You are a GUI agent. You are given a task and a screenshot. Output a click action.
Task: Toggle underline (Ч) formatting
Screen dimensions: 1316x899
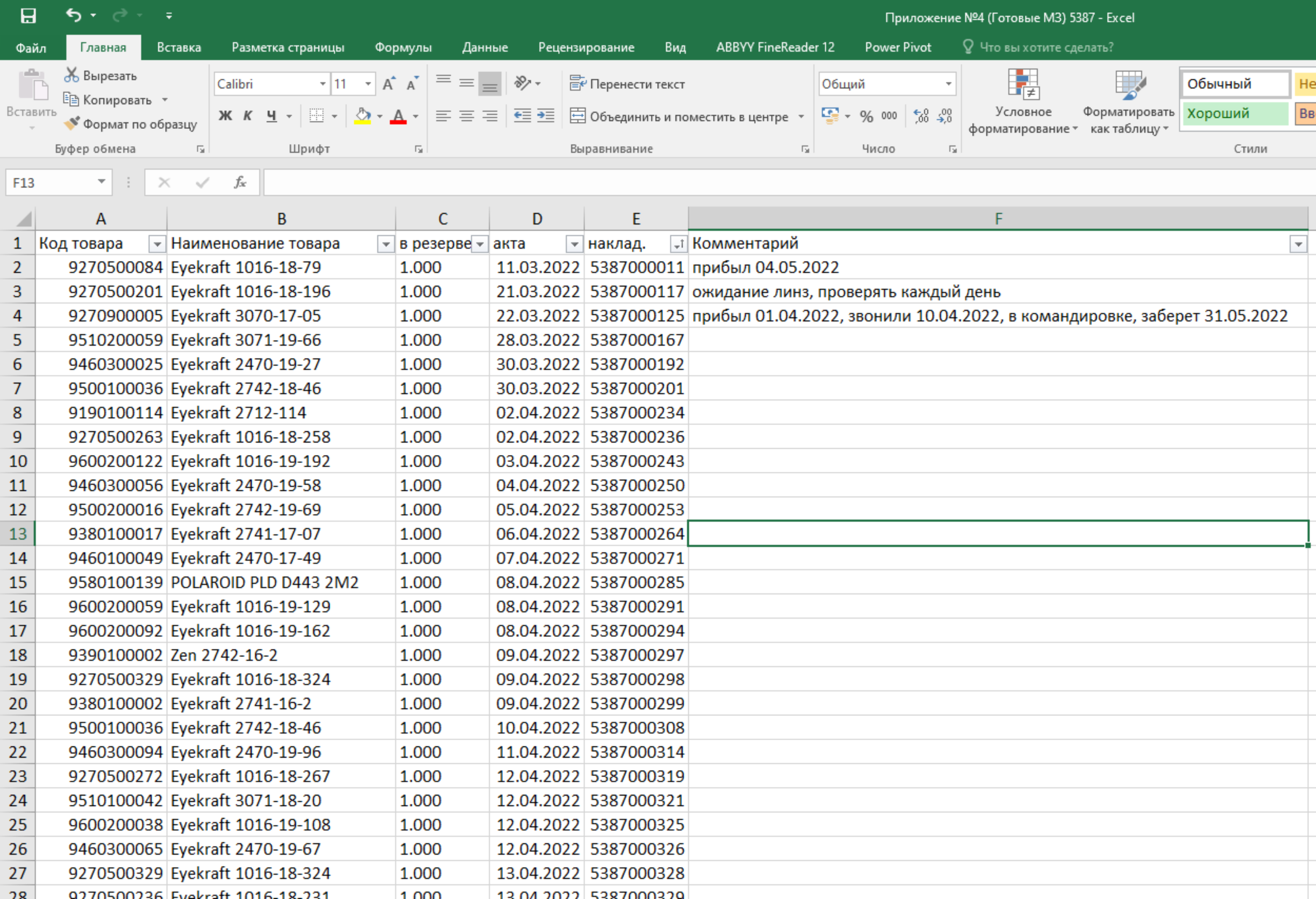[x=272, y=116]
